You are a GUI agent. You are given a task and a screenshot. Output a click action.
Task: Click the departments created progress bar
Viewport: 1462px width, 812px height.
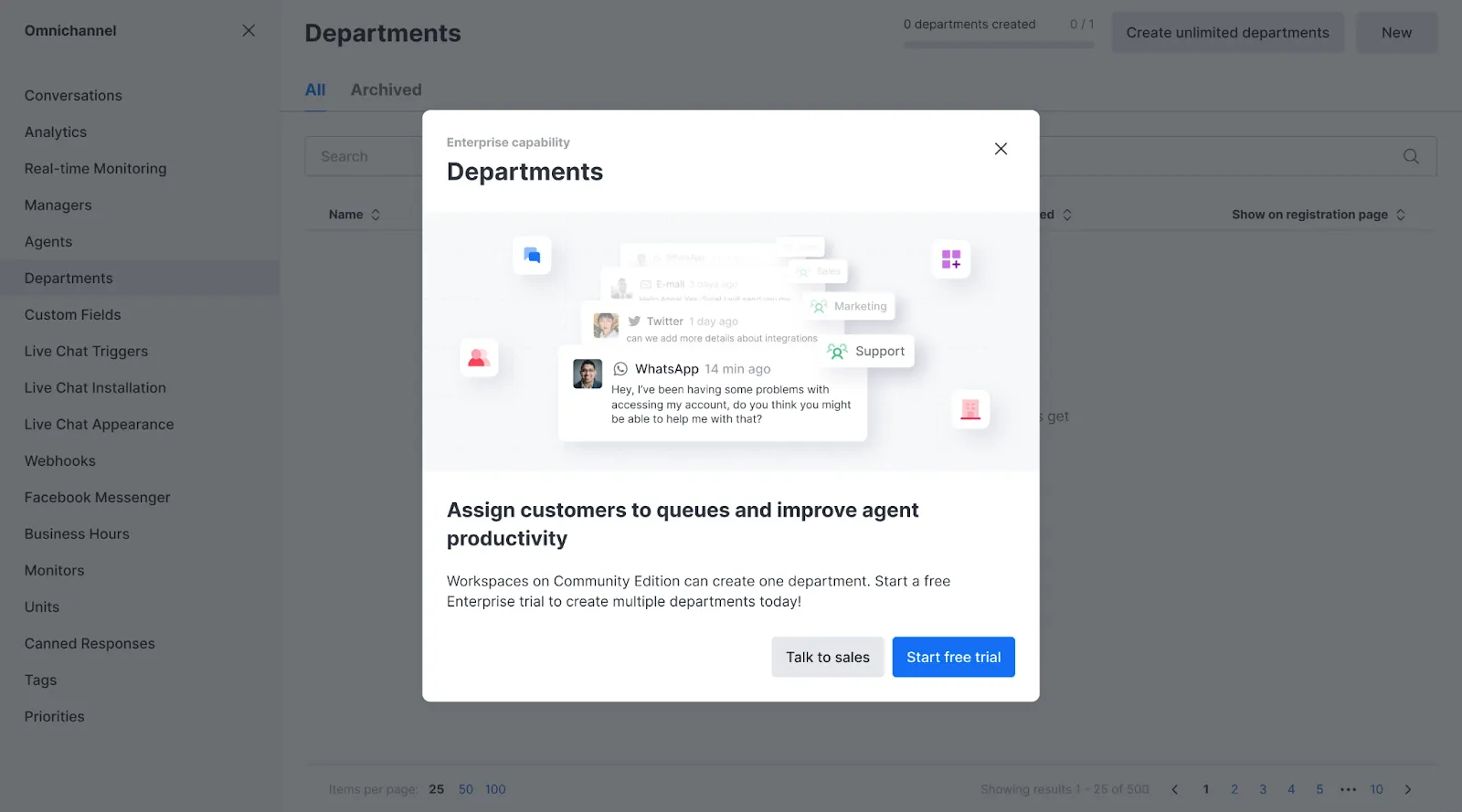pos(999,45)
